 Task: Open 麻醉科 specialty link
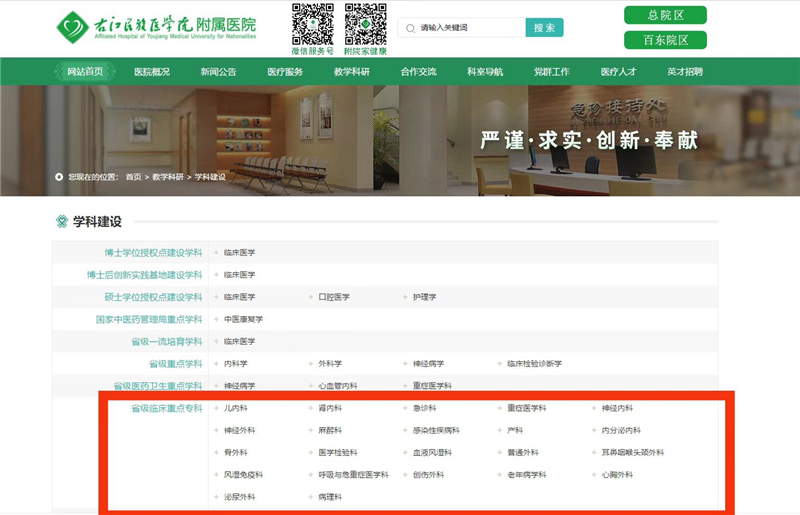point(330,430)
